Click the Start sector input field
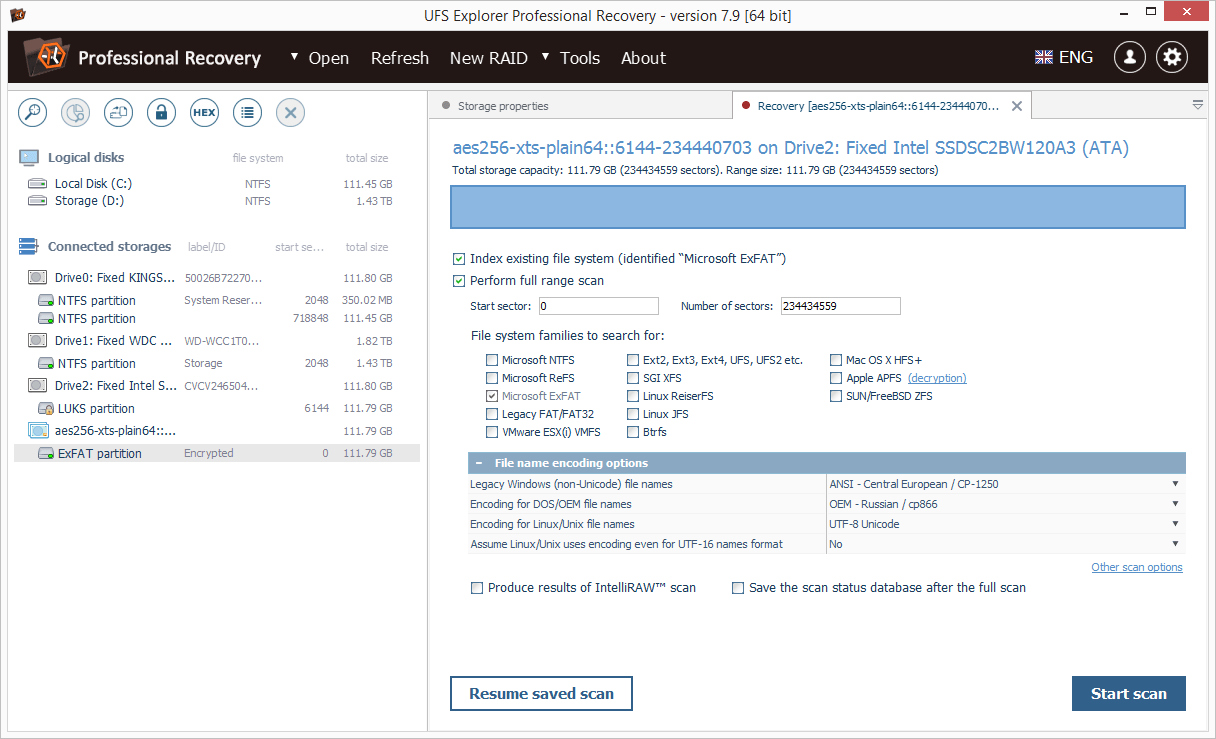 [599, 306]
